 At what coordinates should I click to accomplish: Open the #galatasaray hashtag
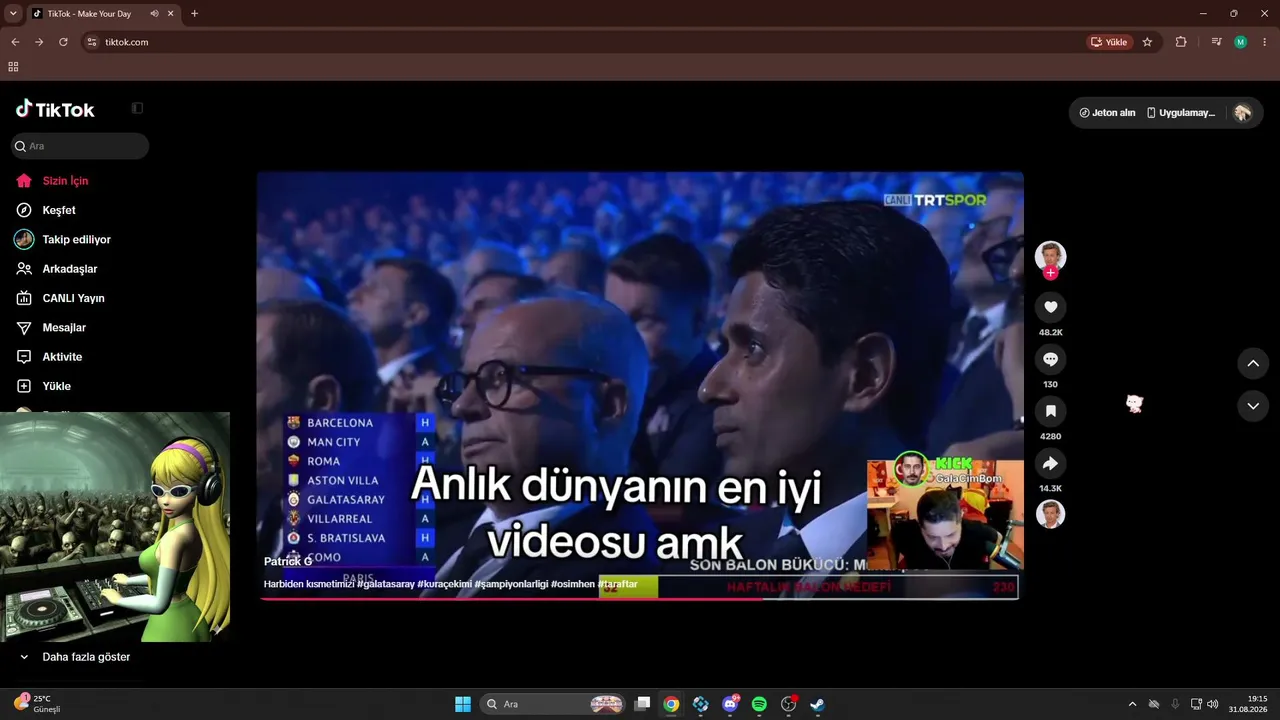(x=385, y=584)
